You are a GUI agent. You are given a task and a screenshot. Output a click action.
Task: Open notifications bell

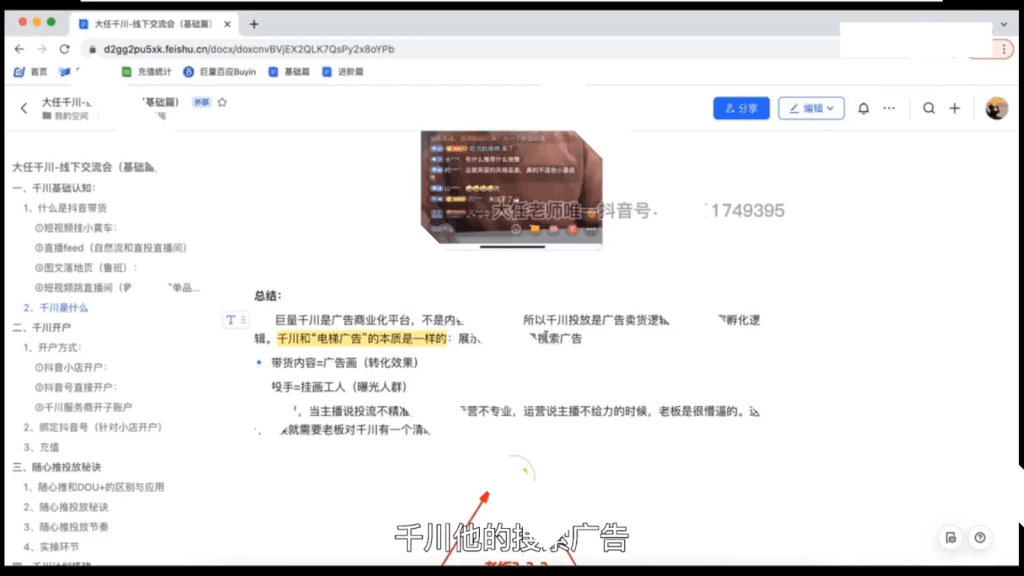(x=863, y=108)
